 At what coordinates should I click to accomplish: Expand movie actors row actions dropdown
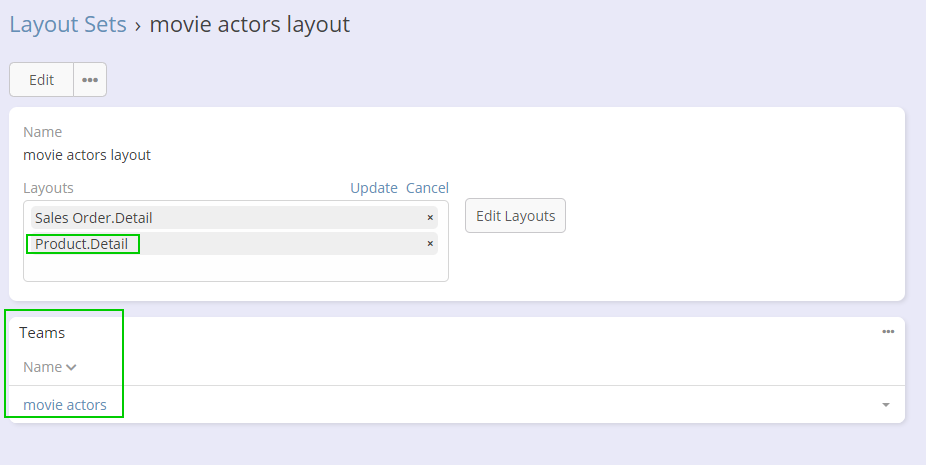886,405
